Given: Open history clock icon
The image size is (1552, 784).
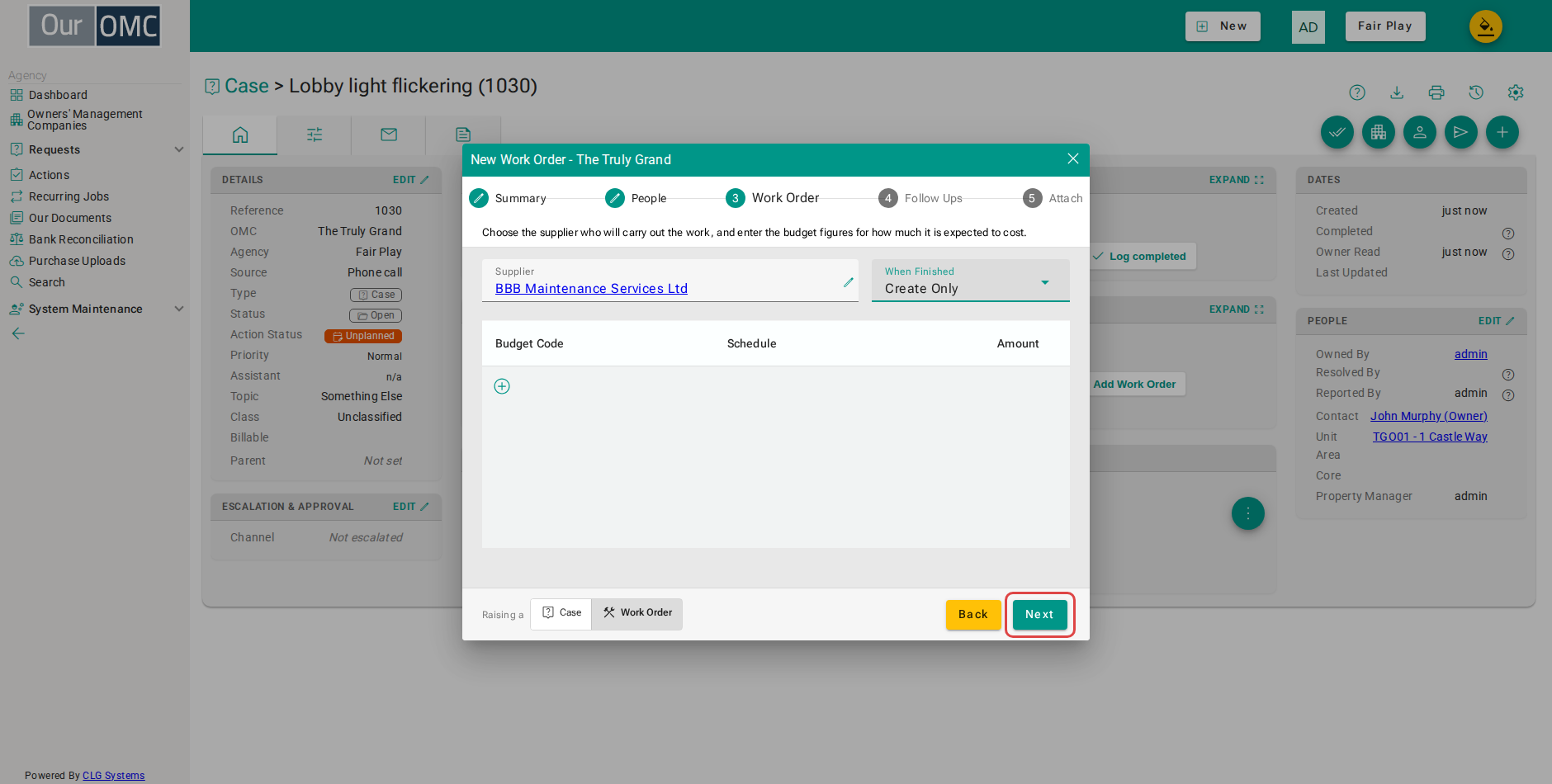Looking at the screenshot, I should (1476, 92).
